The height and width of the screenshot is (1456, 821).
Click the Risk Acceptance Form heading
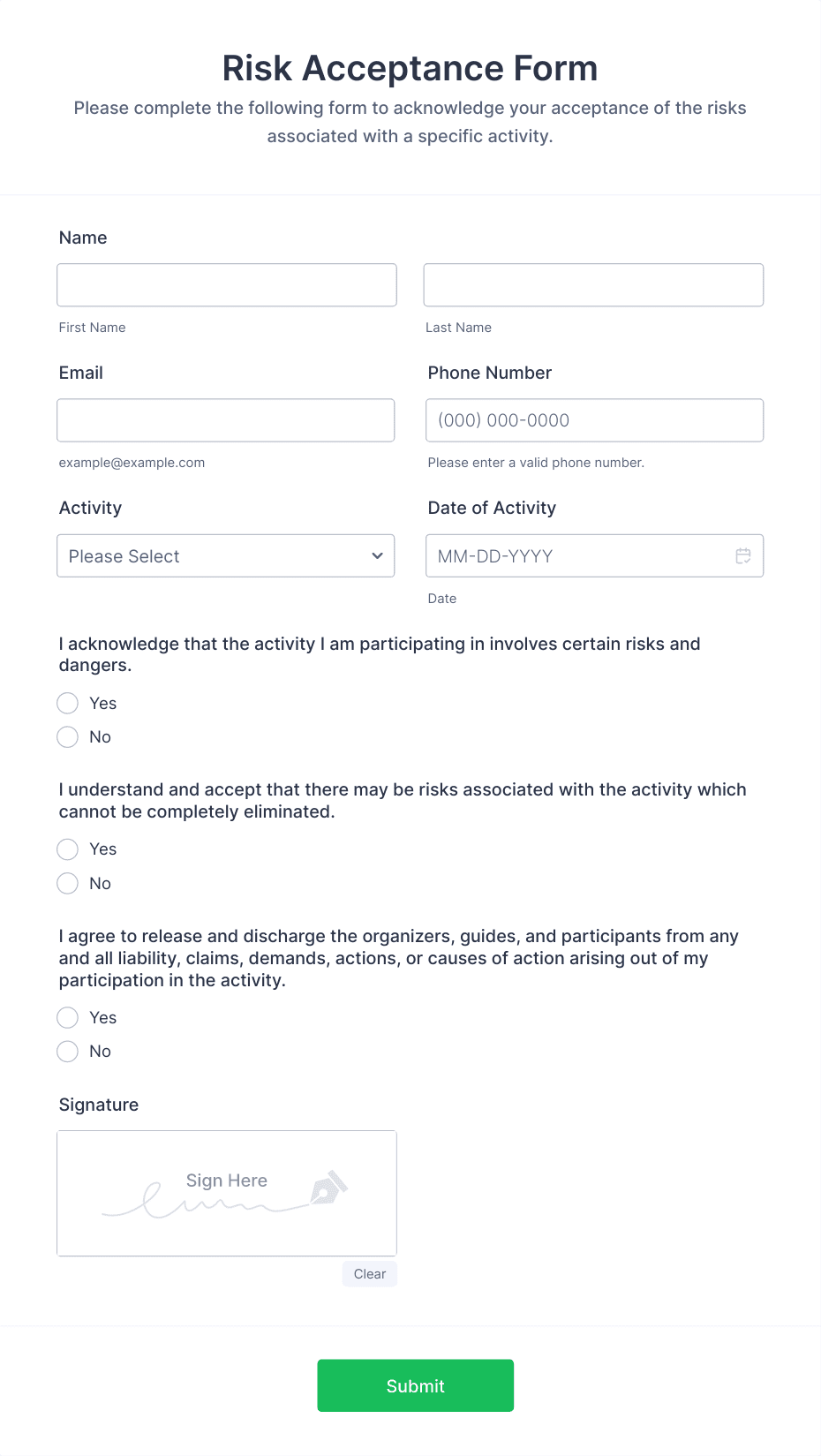pyautogui.click(x=410, y=69)
